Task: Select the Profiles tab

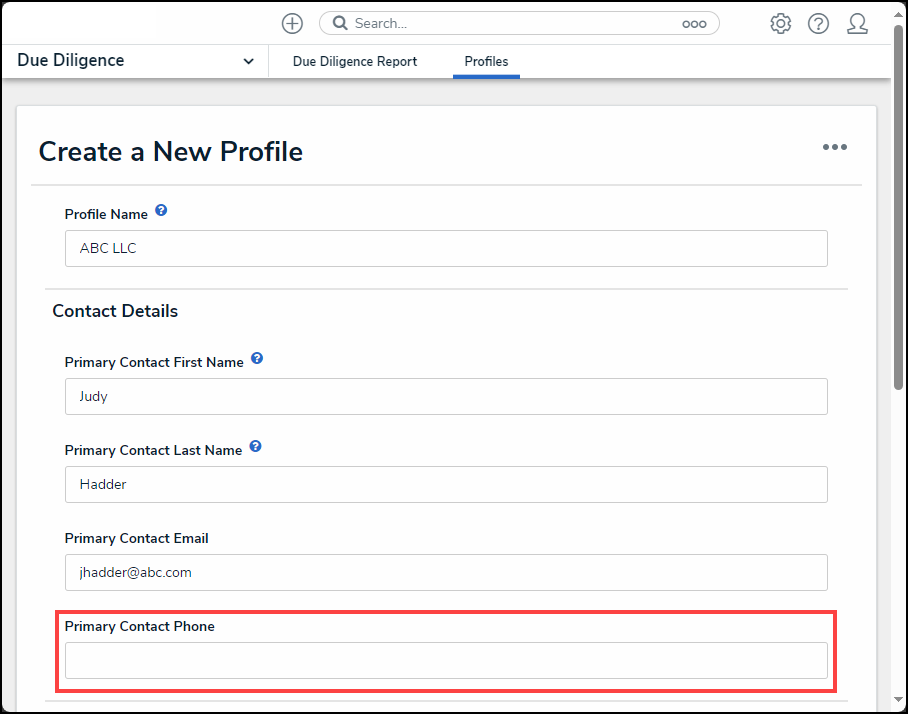Action: tap(486, 61)
